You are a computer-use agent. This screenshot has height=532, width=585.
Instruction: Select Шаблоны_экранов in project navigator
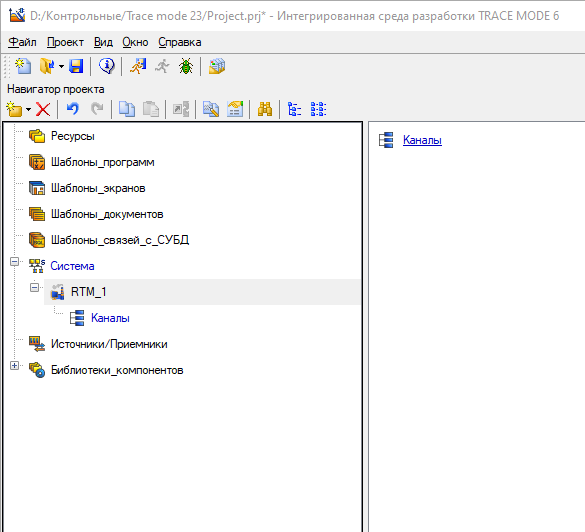point(98,188)
